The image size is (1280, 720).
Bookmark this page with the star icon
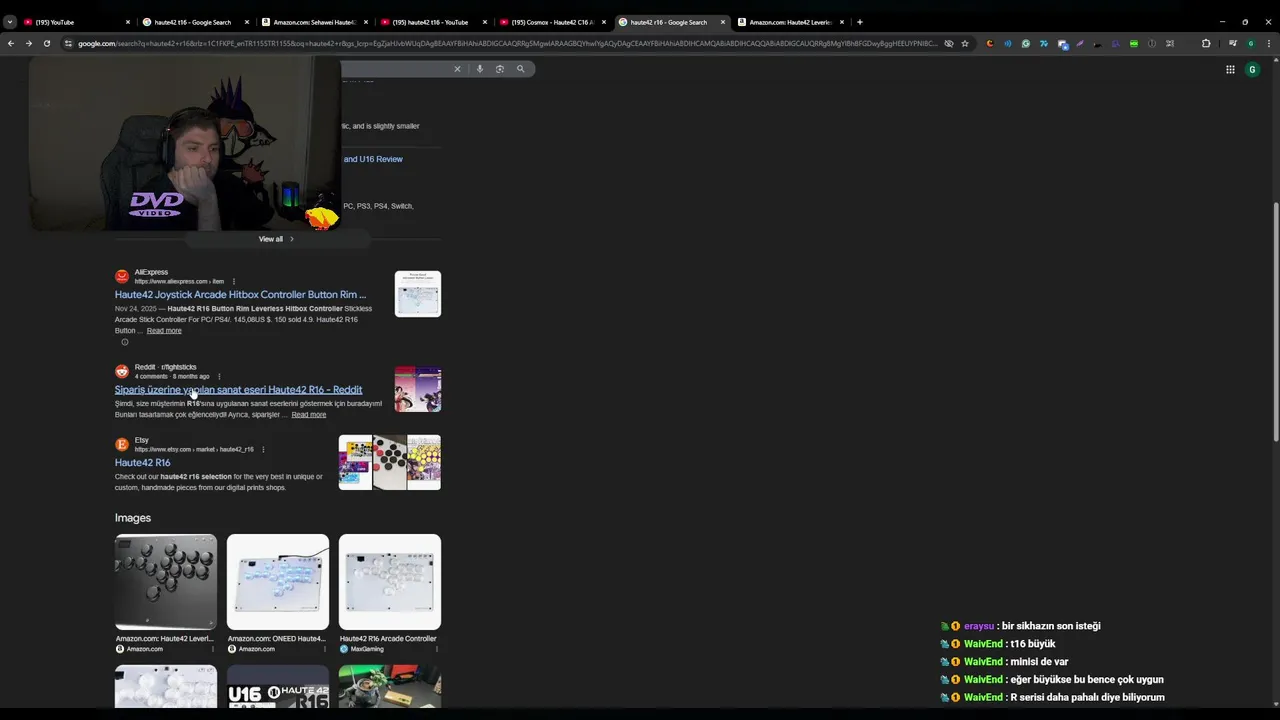point(965,43)
